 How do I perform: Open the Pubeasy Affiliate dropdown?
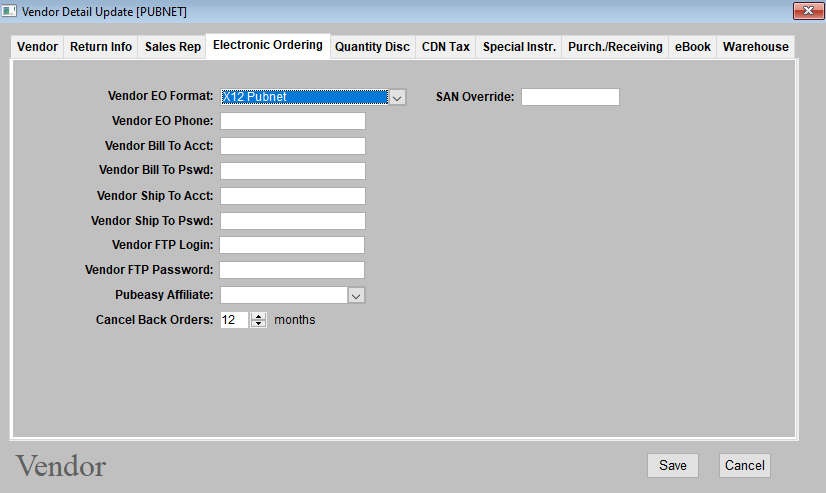tap(356, 295)
